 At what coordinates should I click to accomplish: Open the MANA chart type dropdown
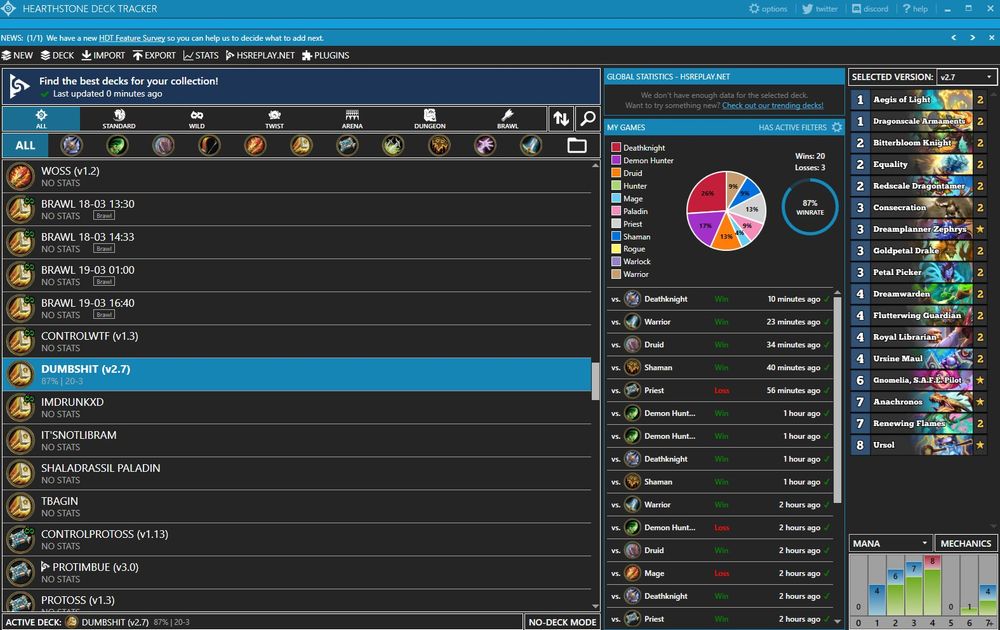click(890, 543)
